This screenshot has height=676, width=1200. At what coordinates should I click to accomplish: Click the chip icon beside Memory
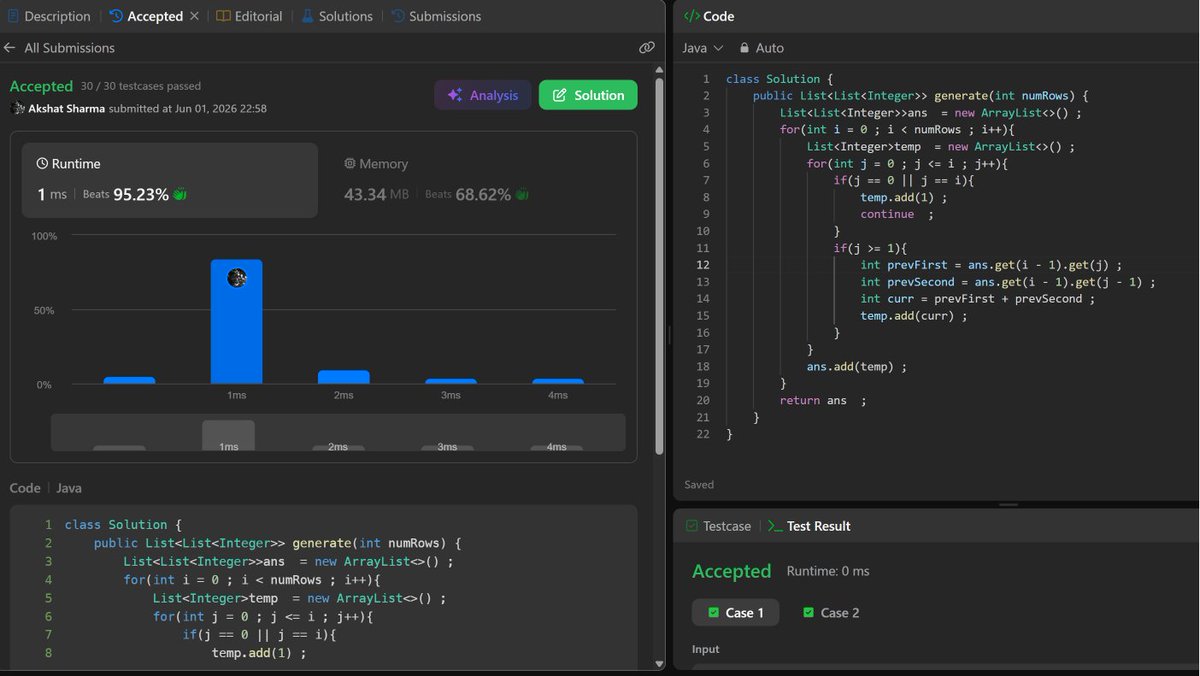350,163
